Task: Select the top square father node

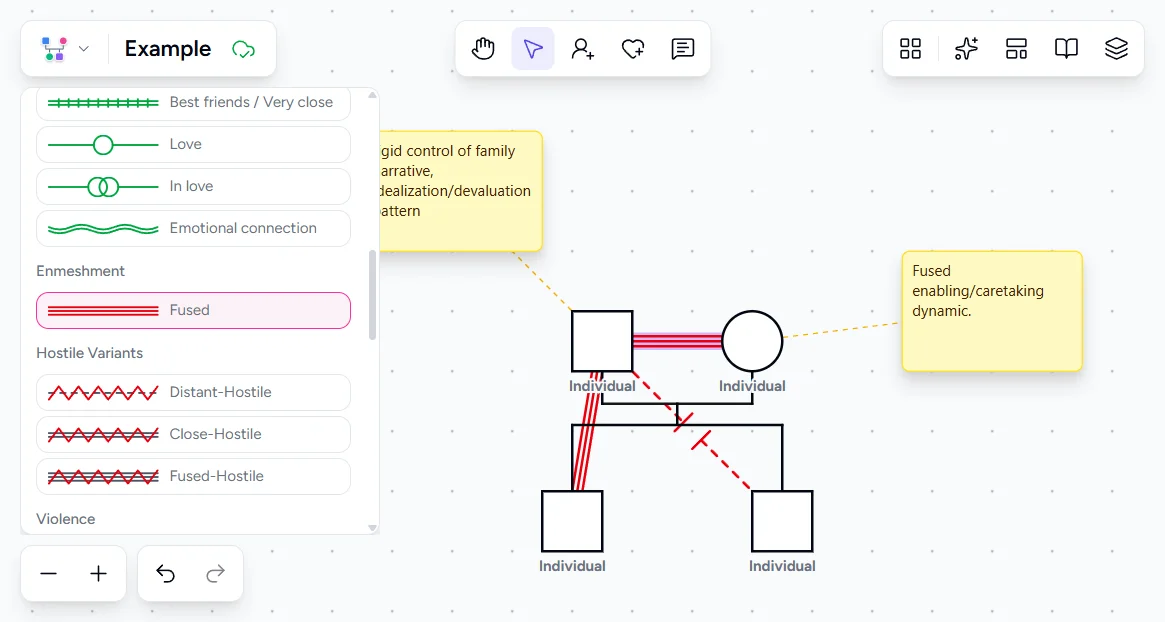Action: tap(602, 341)
